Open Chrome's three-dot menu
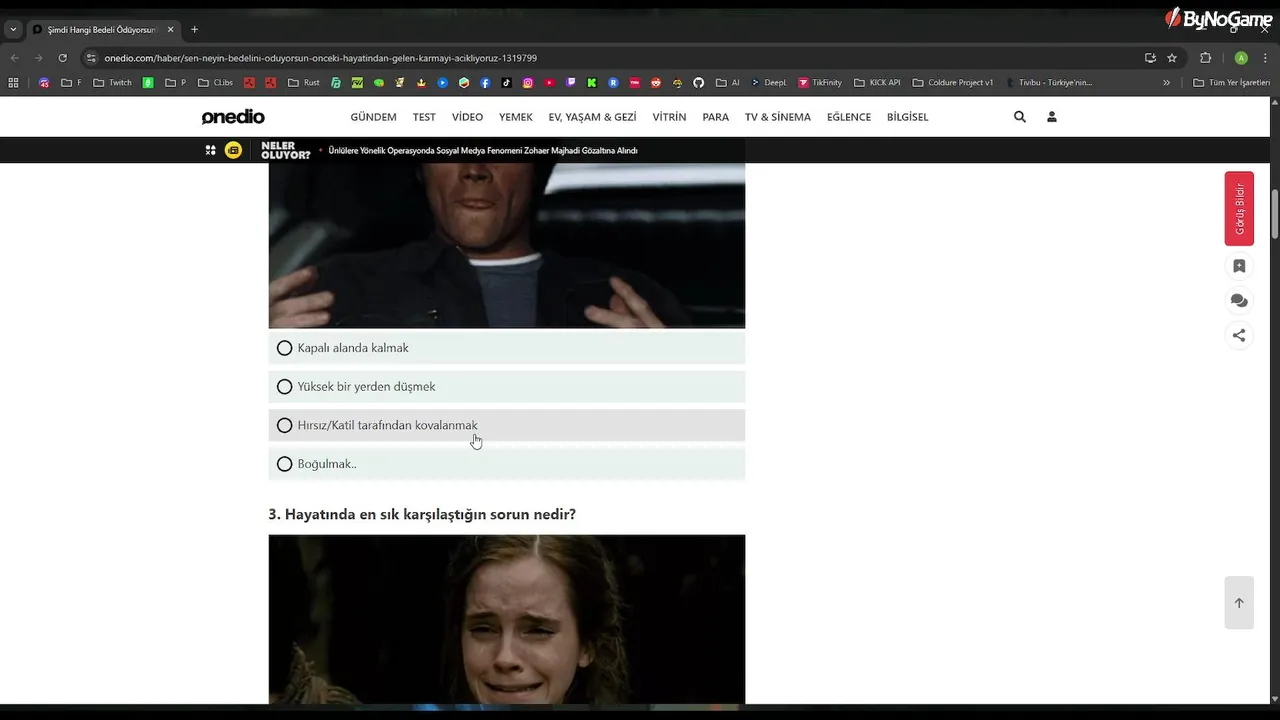This screenshot has height=720, width=1280. 1266,58
